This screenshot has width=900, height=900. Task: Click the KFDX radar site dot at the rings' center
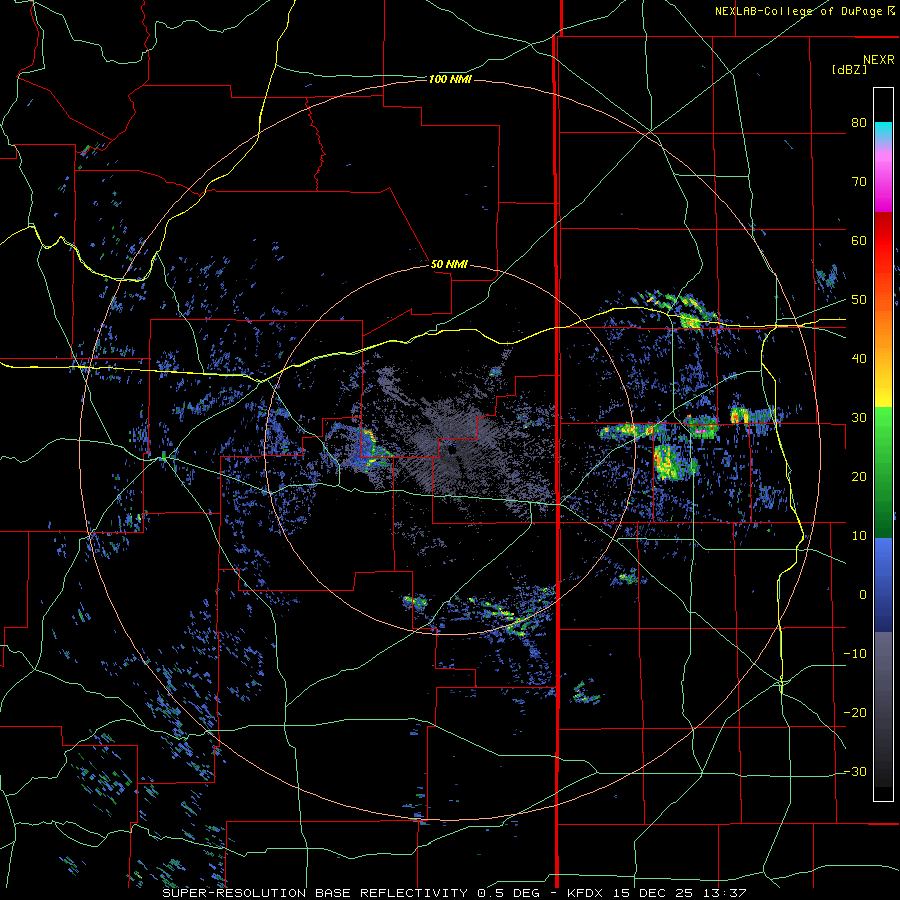pyautogui.click(x=452, y=451)
